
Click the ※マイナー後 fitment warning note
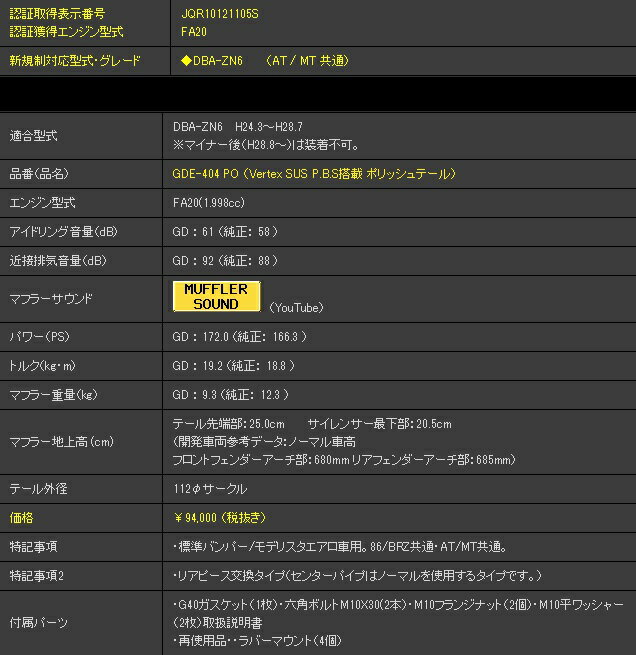click(266, 144)
